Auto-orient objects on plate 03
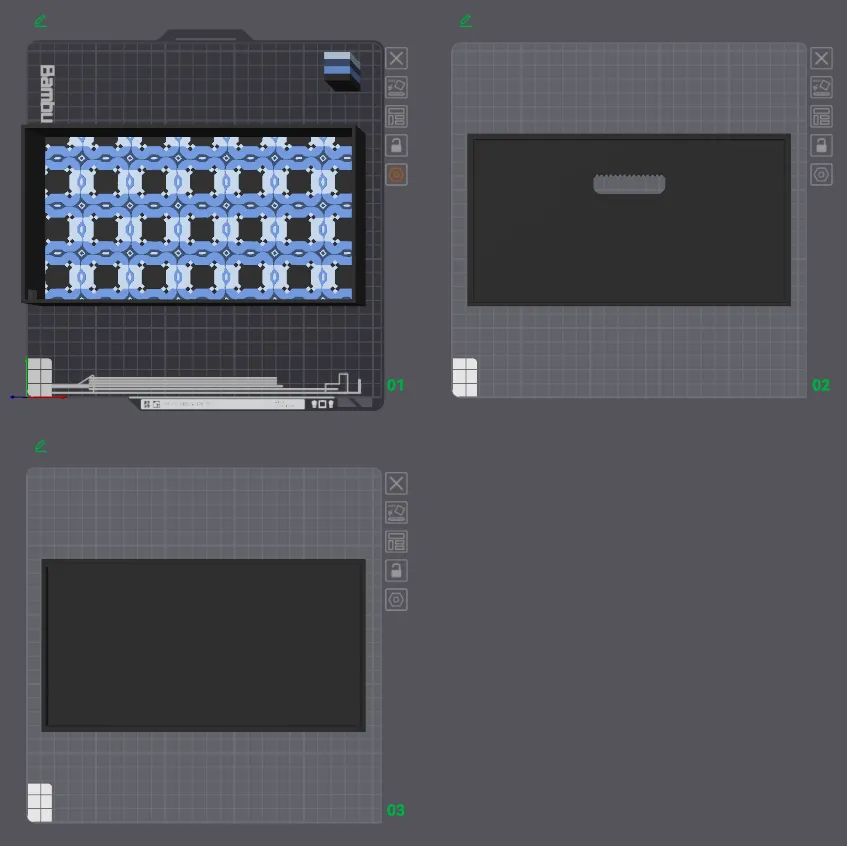Screen dimensions: 847x846 click(x=396, y=513)
